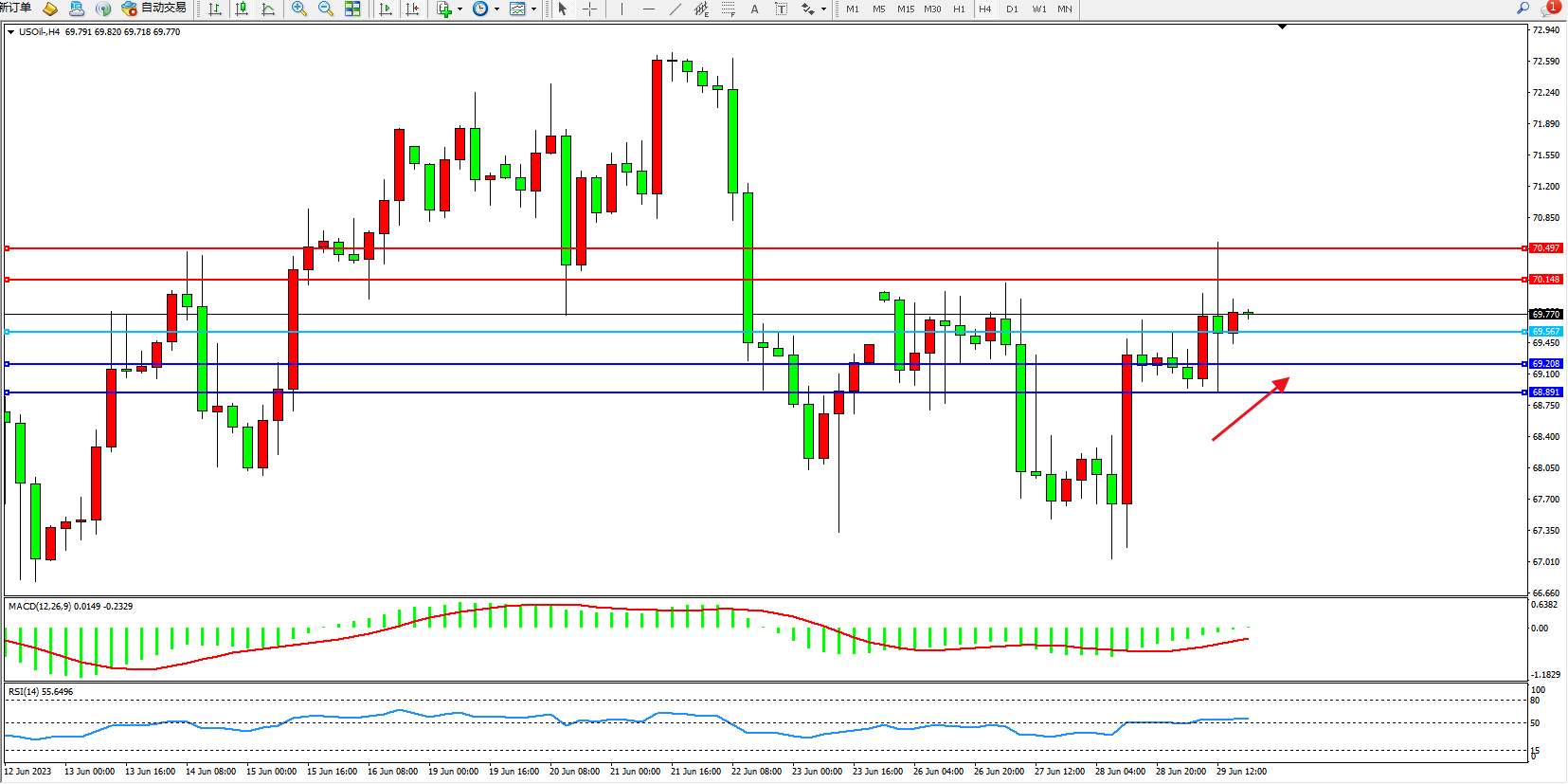
Task: Click the zoom in magnifier icon
Action: pyautogui.click(x=299, y=9)
